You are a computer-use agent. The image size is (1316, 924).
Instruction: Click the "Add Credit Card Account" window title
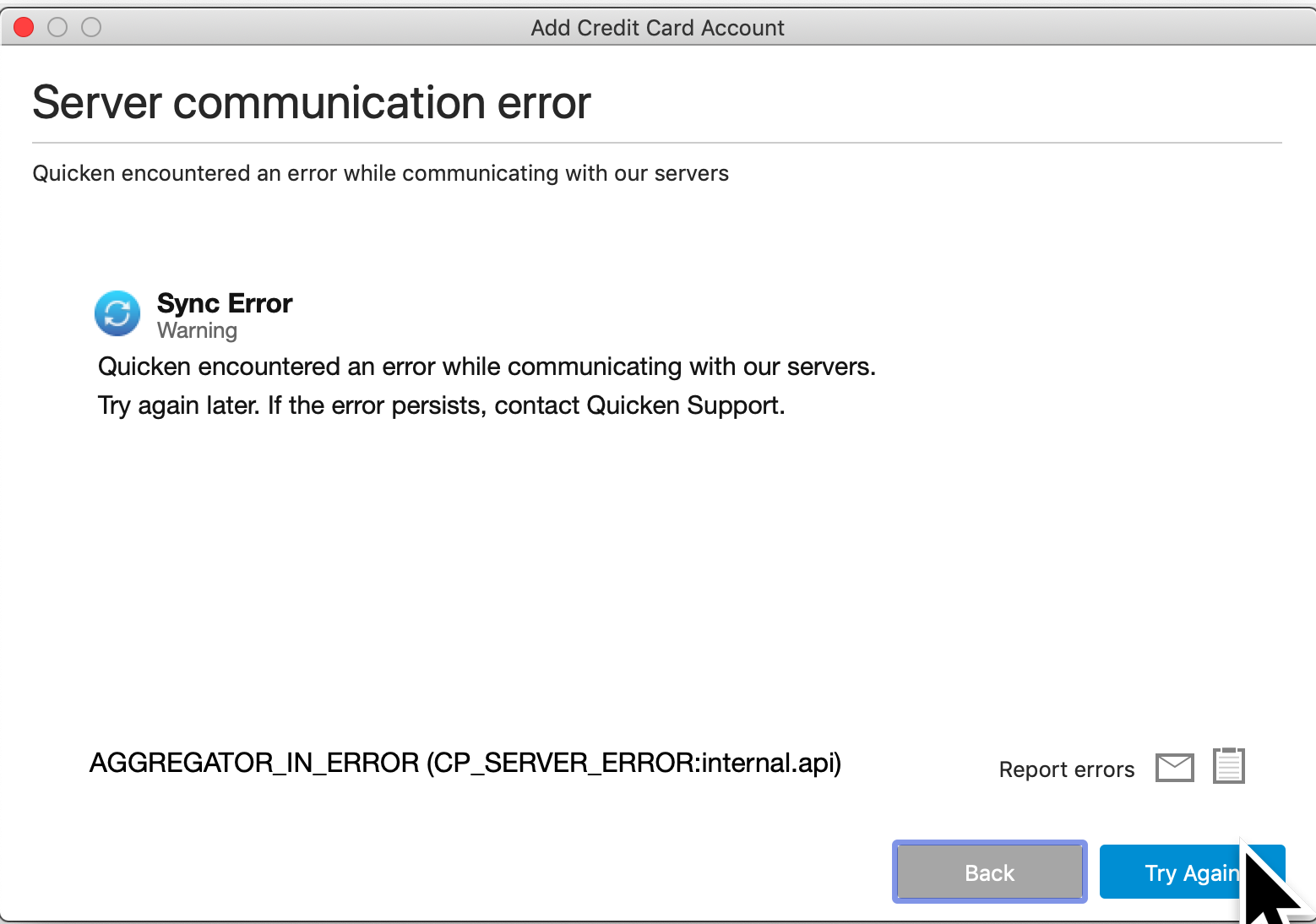[x=658, y=28]
